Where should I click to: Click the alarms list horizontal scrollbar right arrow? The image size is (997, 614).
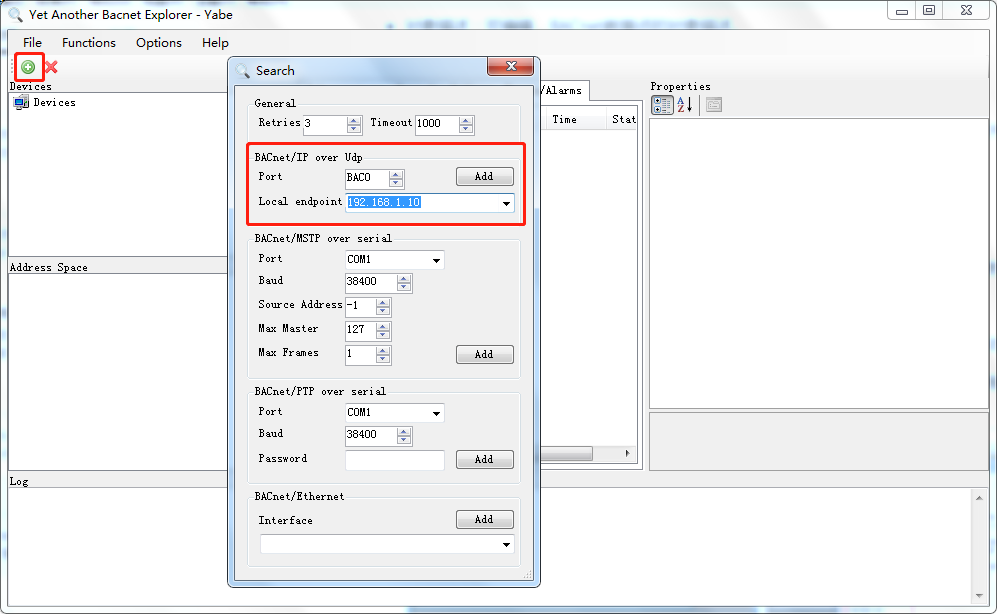(627, 453)
